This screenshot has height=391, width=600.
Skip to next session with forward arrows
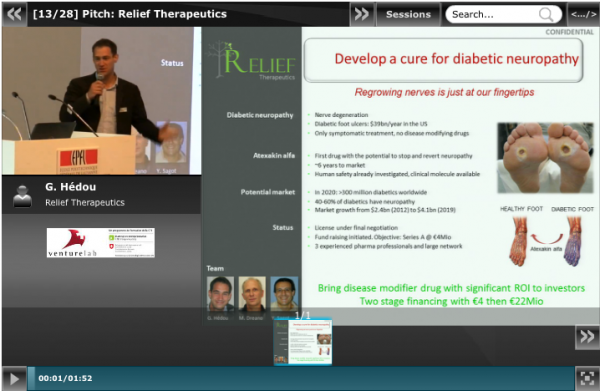point(362,15)
